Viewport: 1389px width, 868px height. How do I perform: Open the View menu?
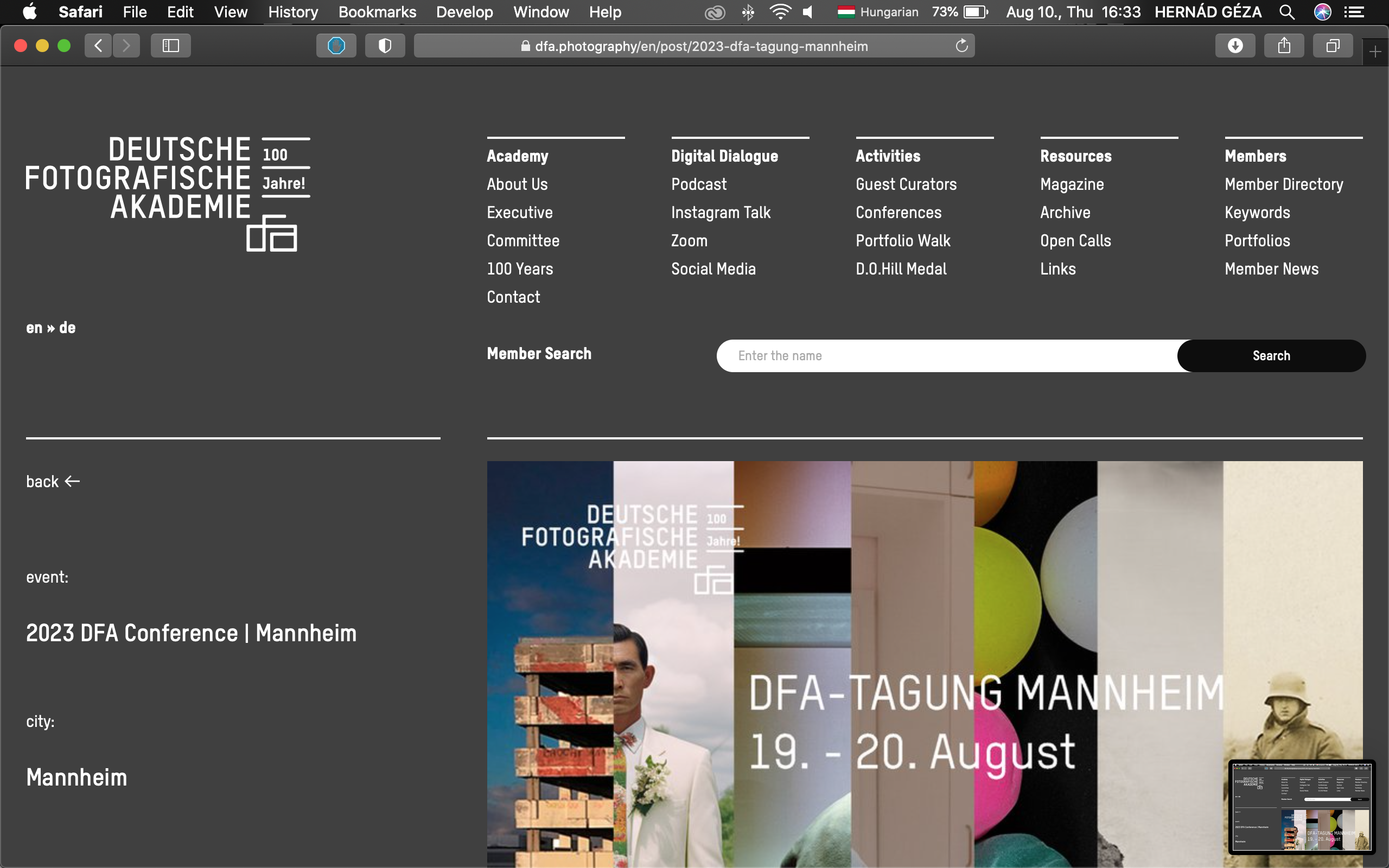231,12
